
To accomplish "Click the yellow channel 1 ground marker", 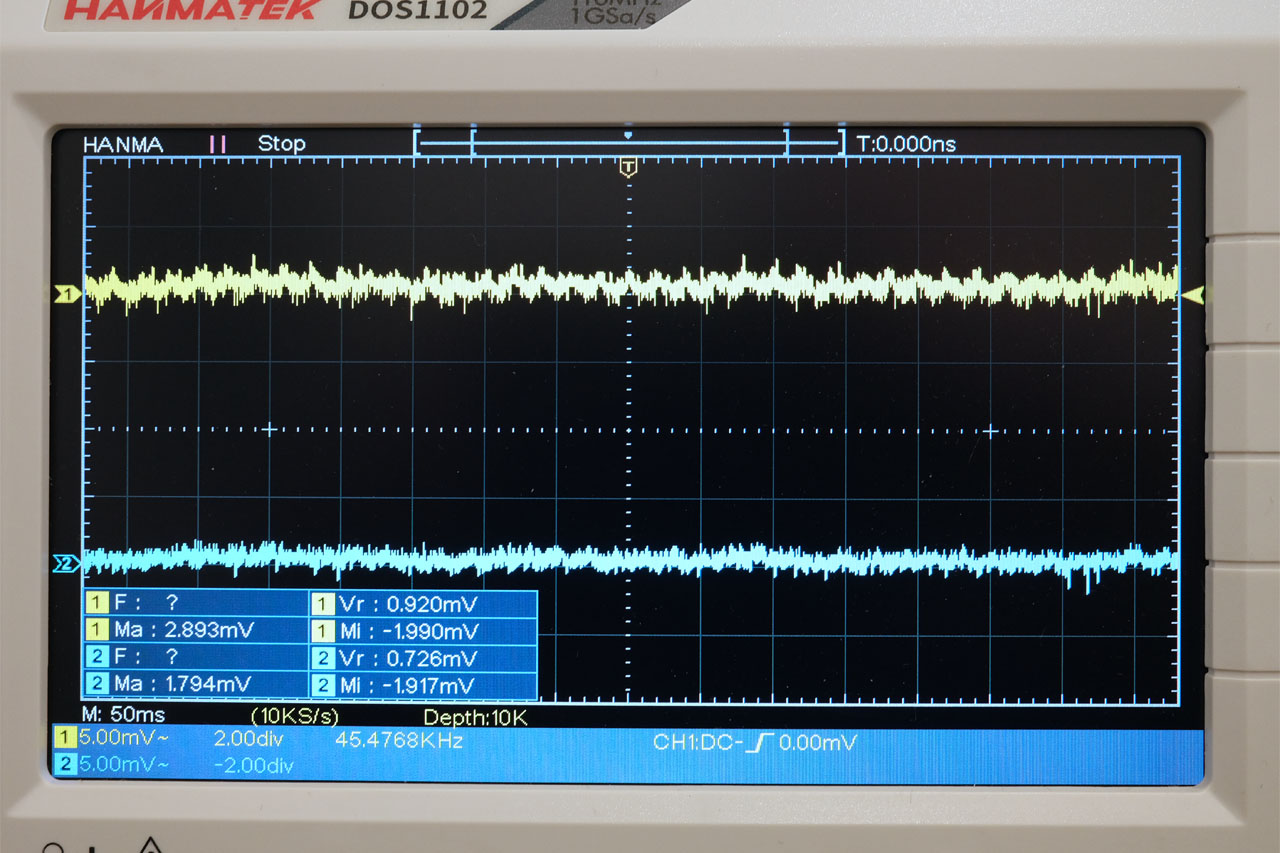I will coord(66,295).
